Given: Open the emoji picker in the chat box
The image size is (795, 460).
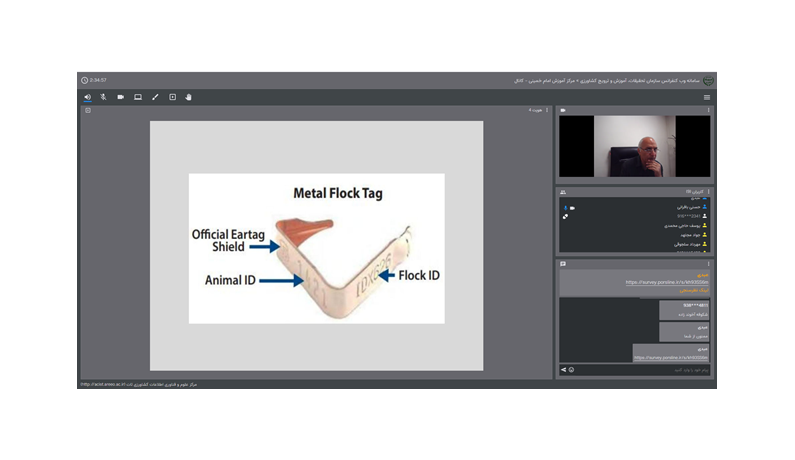Looking at the screenshot, I should (571, 370).
